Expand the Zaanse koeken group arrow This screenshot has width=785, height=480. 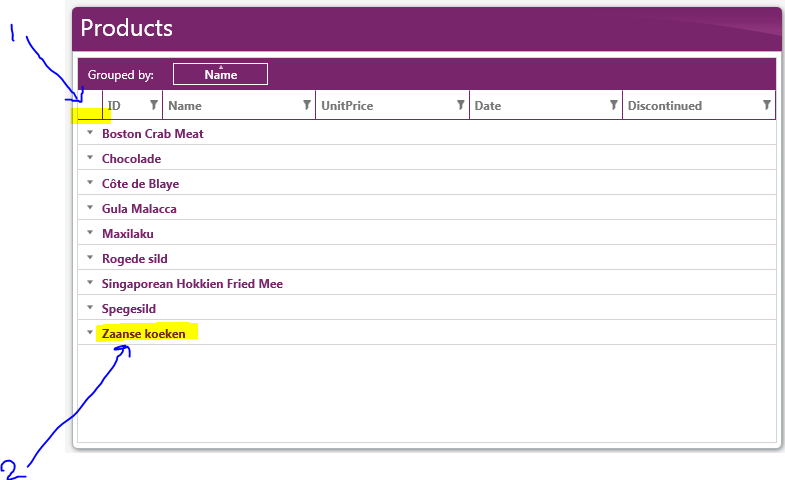click(89, 333)
